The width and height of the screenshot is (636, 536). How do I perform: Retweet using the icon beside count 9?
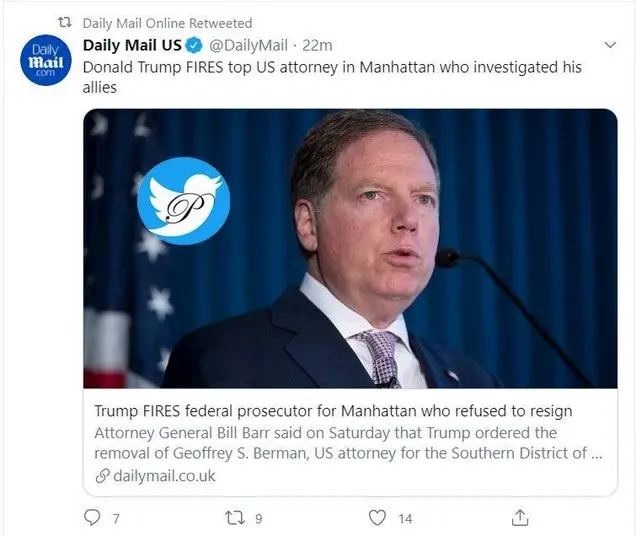[x=232, y=518]
